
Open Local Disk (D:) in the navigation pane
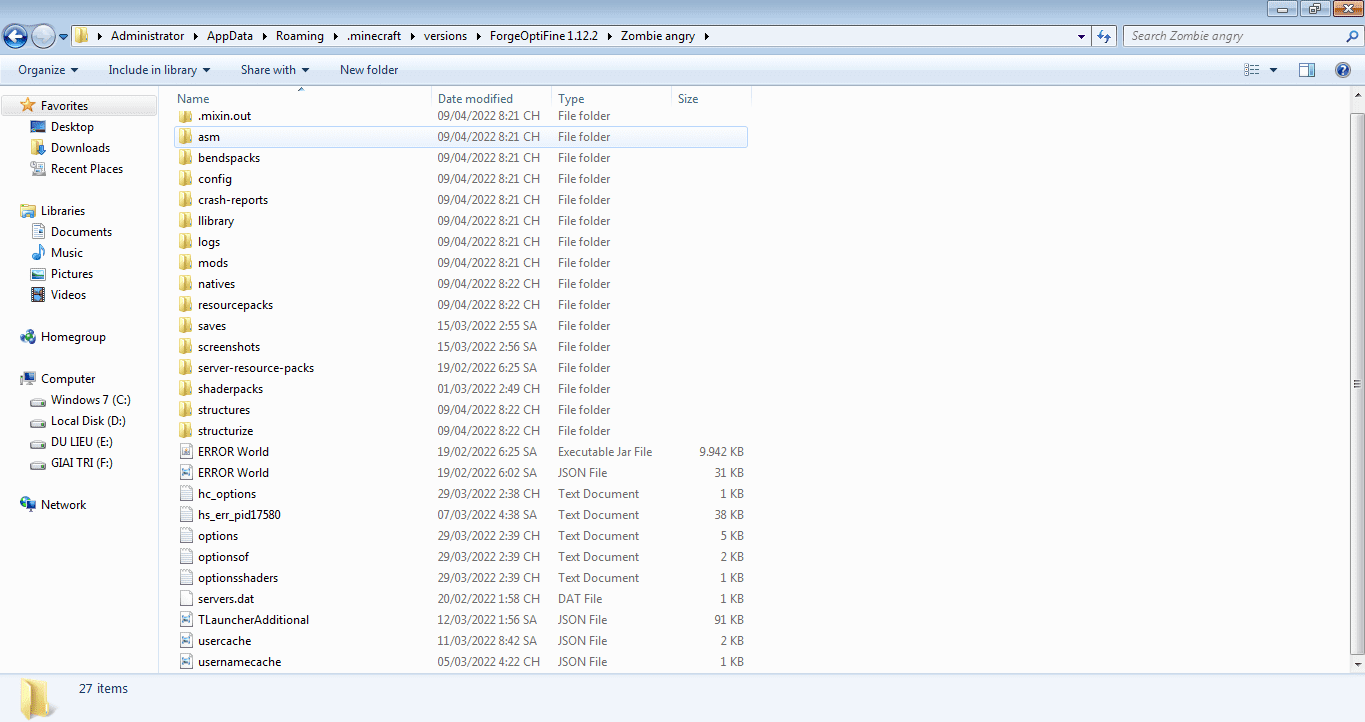(x=88, y=421)
